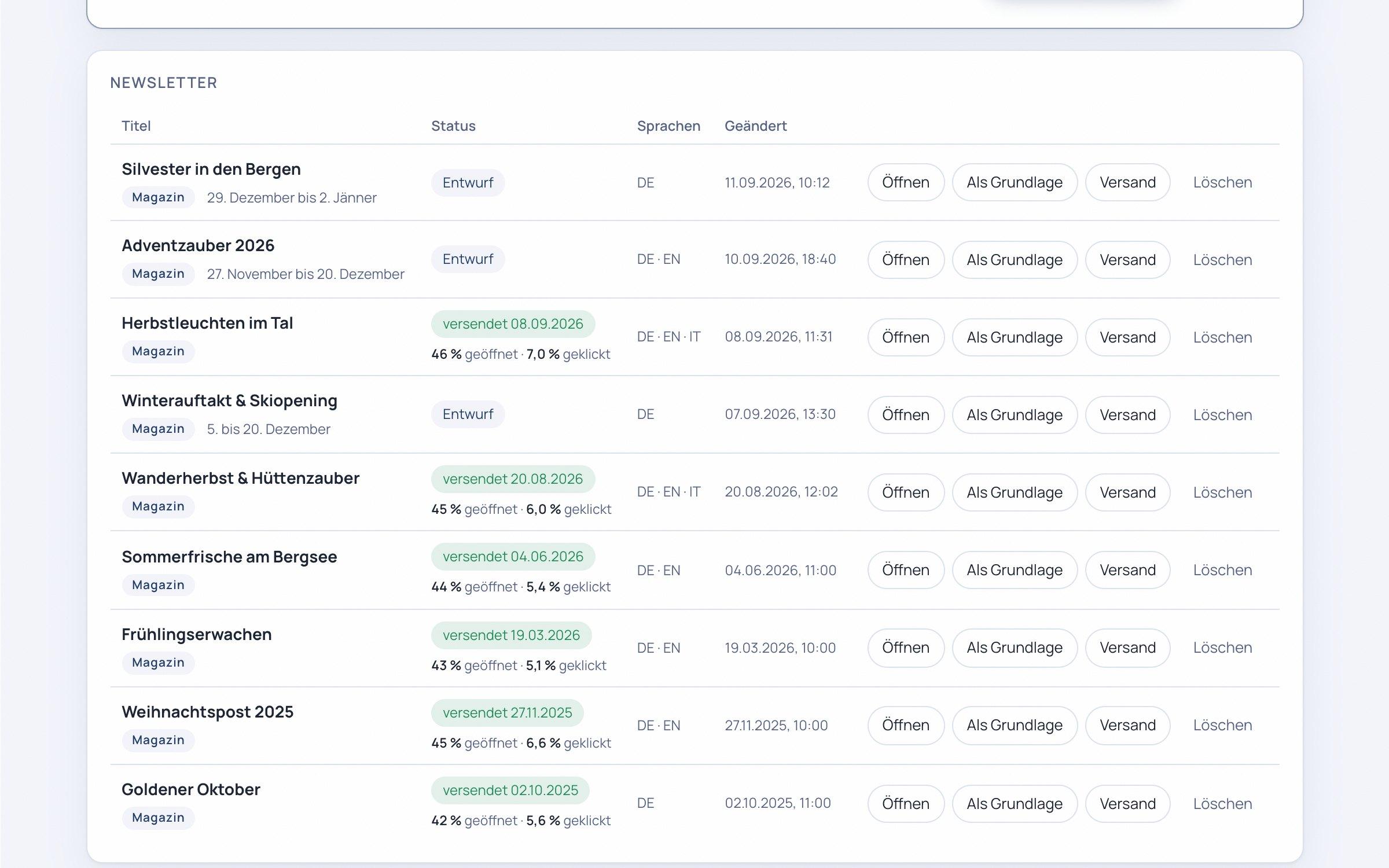Image resolution: width=1389 pixels, height=868 pixels.
Task: Click Versand for Silvester in den Bergen
Action: point(1127,182)
